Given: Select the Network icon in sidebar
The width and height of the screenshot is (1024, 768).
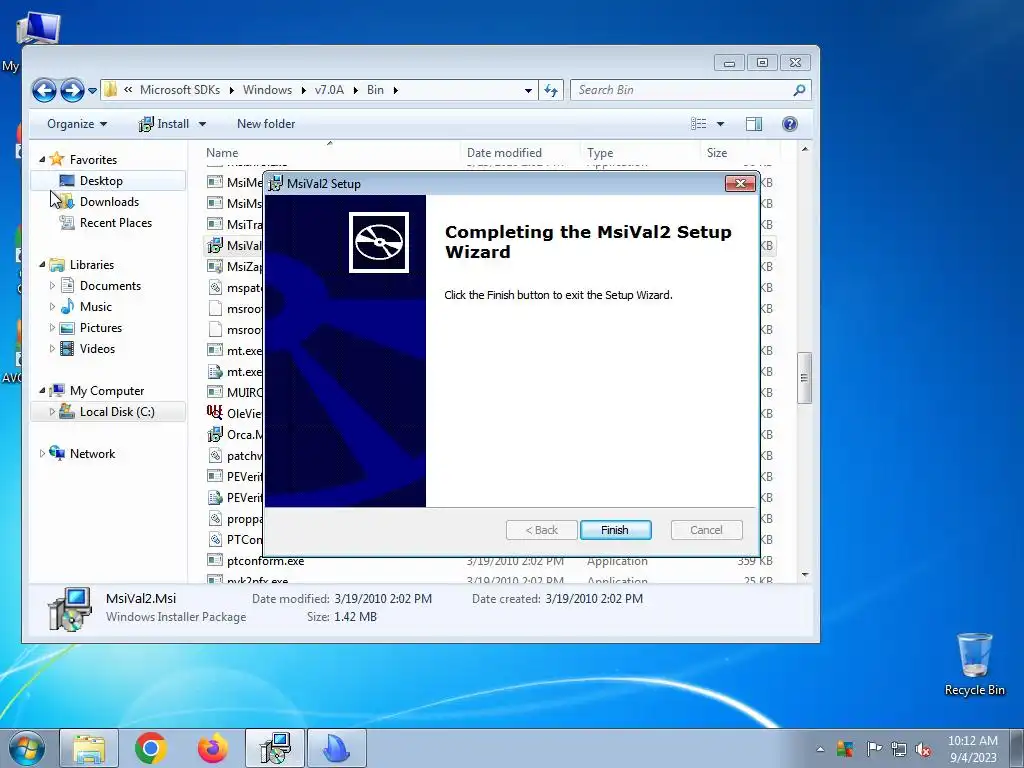Looking at the screenshot, I should pos(57,453).
